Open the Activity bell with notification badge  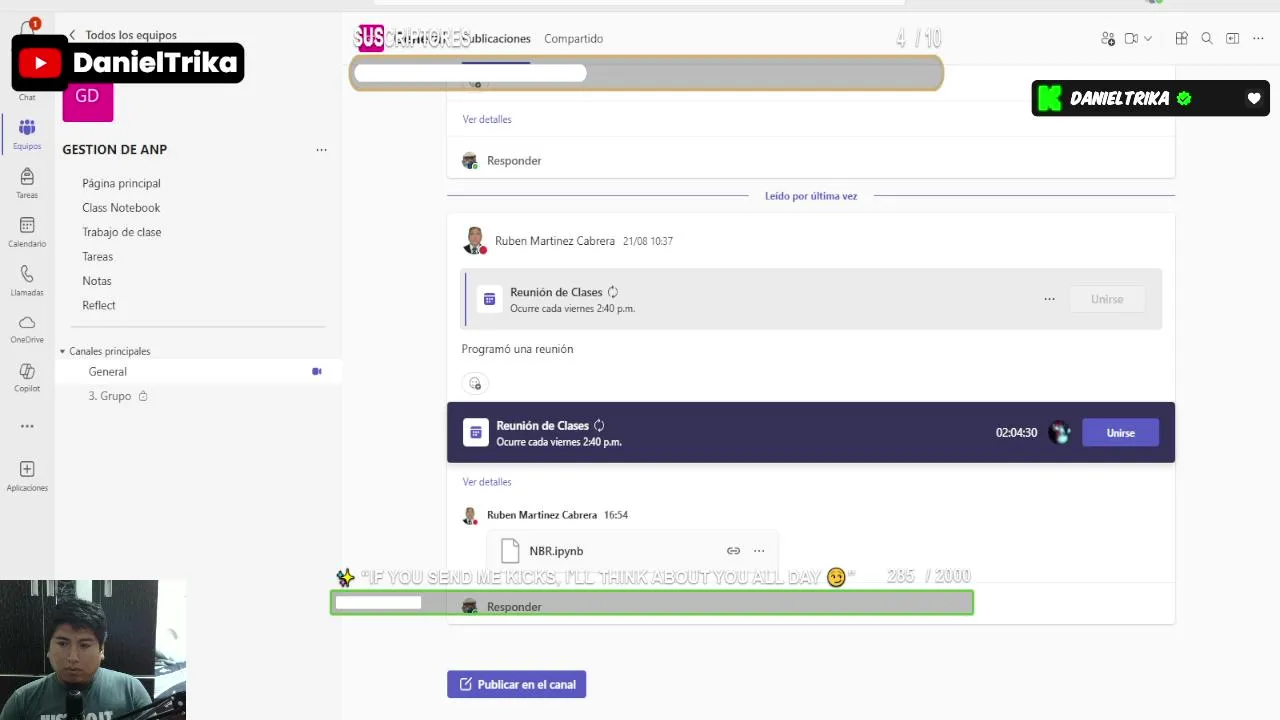pos(28,28)
